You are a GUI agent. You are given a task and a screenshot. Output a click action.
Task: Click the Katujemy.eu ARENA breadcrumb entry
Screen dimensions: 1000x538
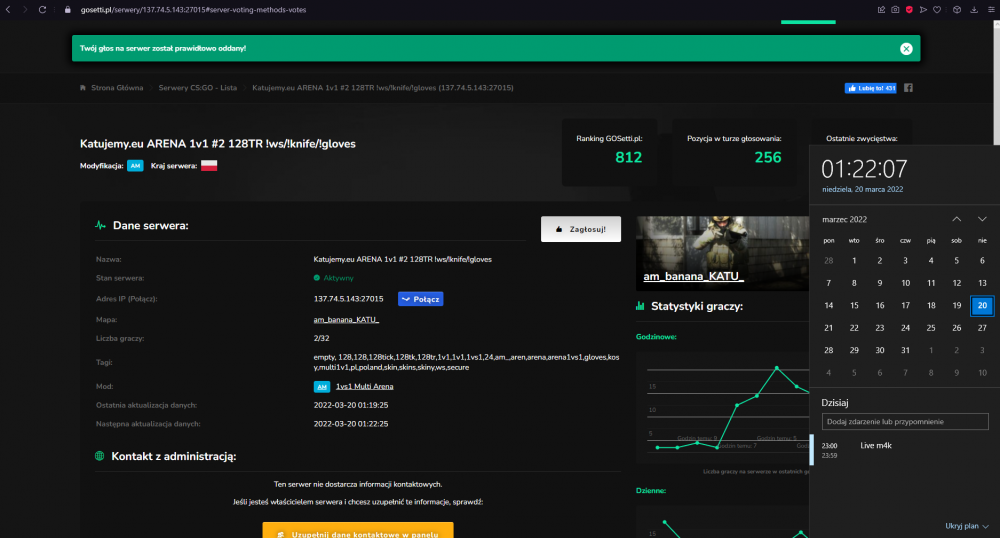(x=383, y=88)
